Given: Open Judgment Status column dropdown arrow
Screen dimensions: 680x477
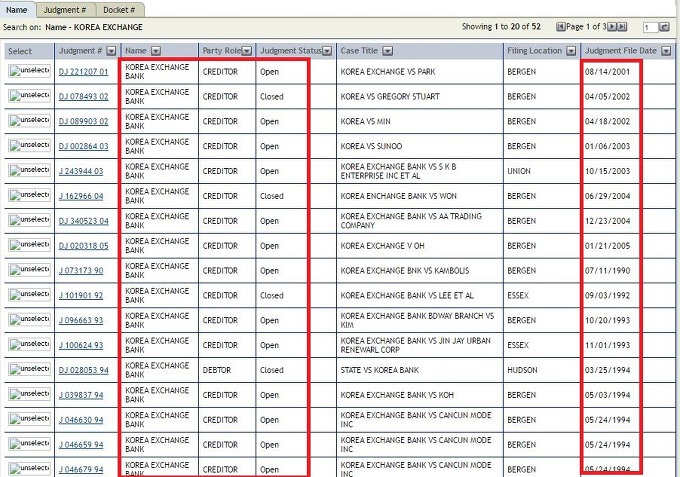Looking at the screenshot, I should point(327,51).
